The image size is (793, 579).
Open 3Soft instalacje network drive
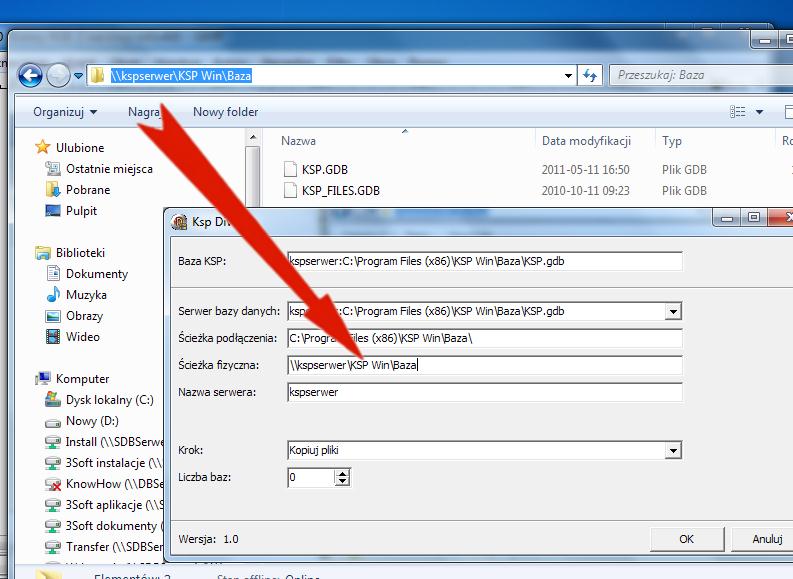click(x=104, y=463)
